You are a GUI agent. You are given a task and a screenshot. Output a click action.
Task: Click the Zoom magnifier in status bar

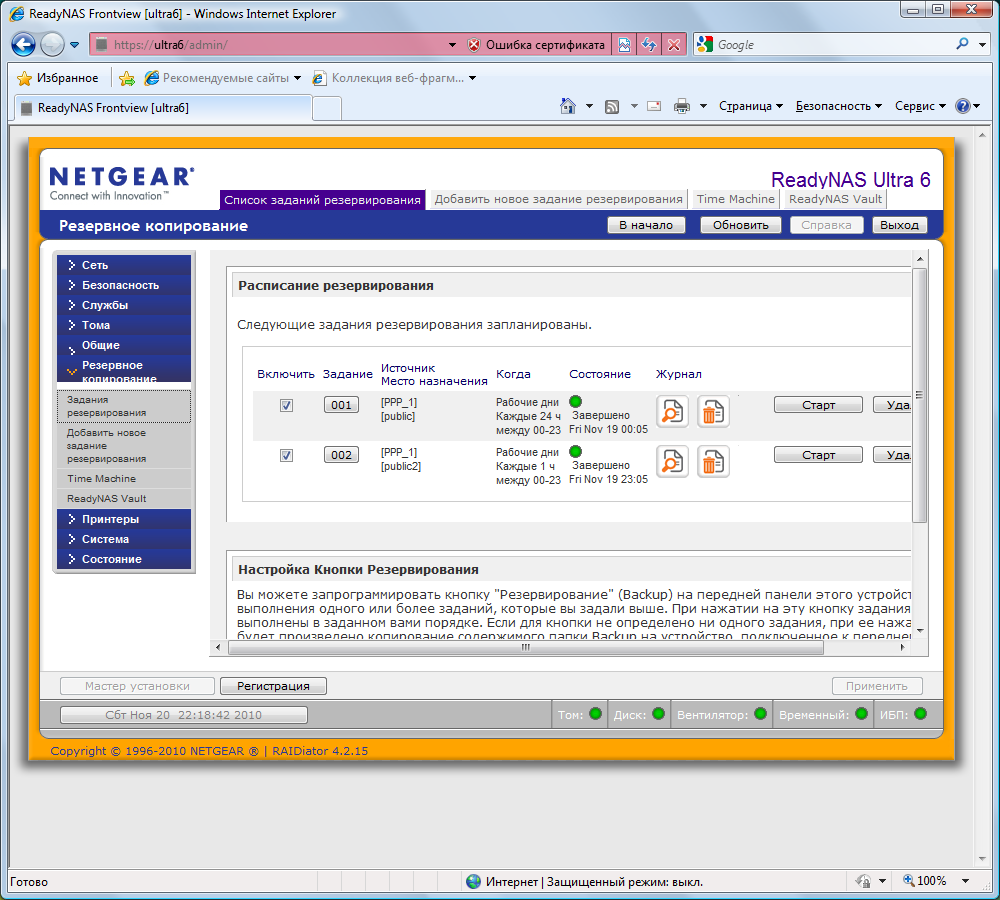(909, 881)
